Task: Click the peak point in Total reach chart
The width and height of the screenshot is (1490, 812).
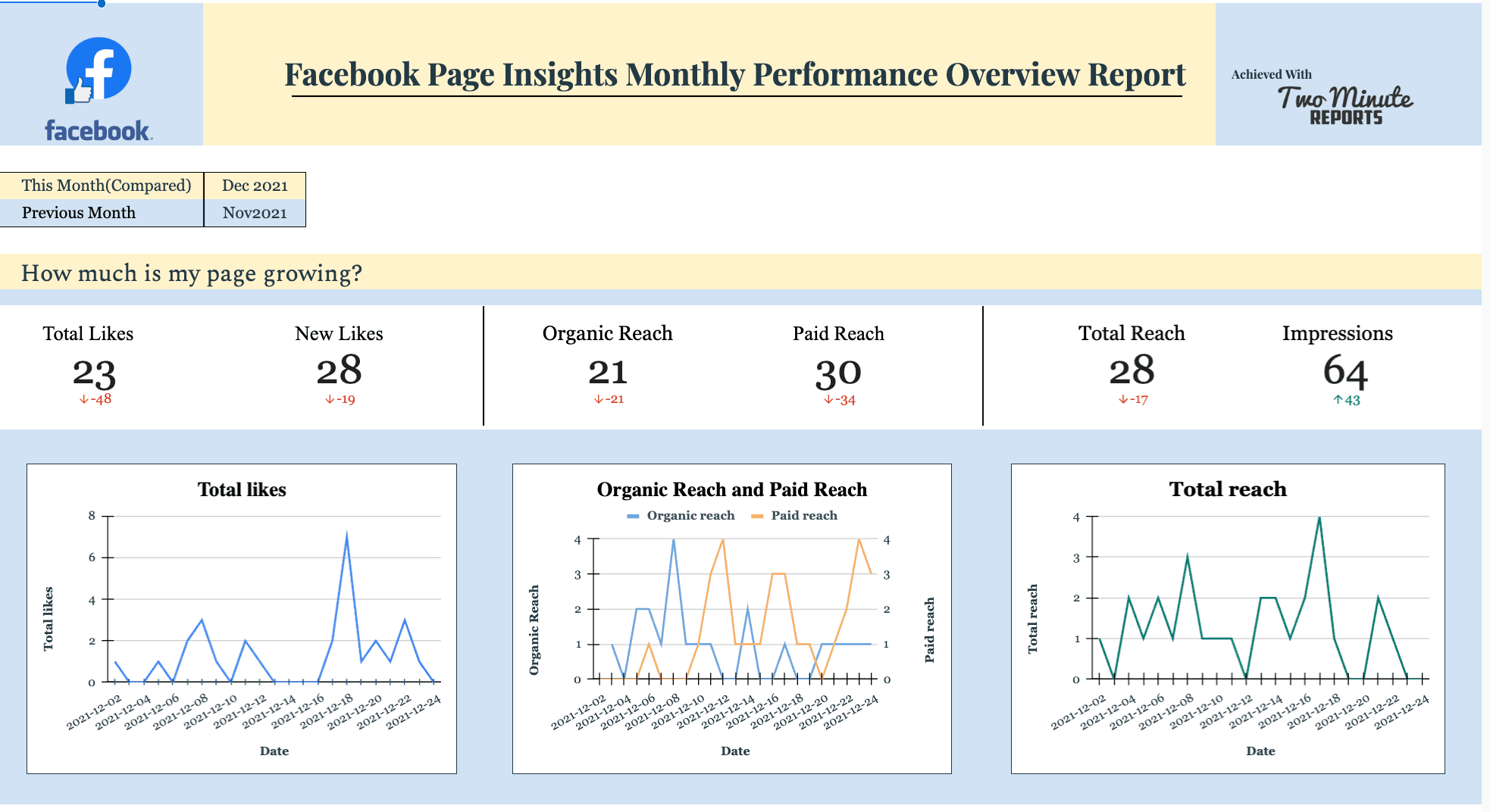Action: click(1321, 518)
